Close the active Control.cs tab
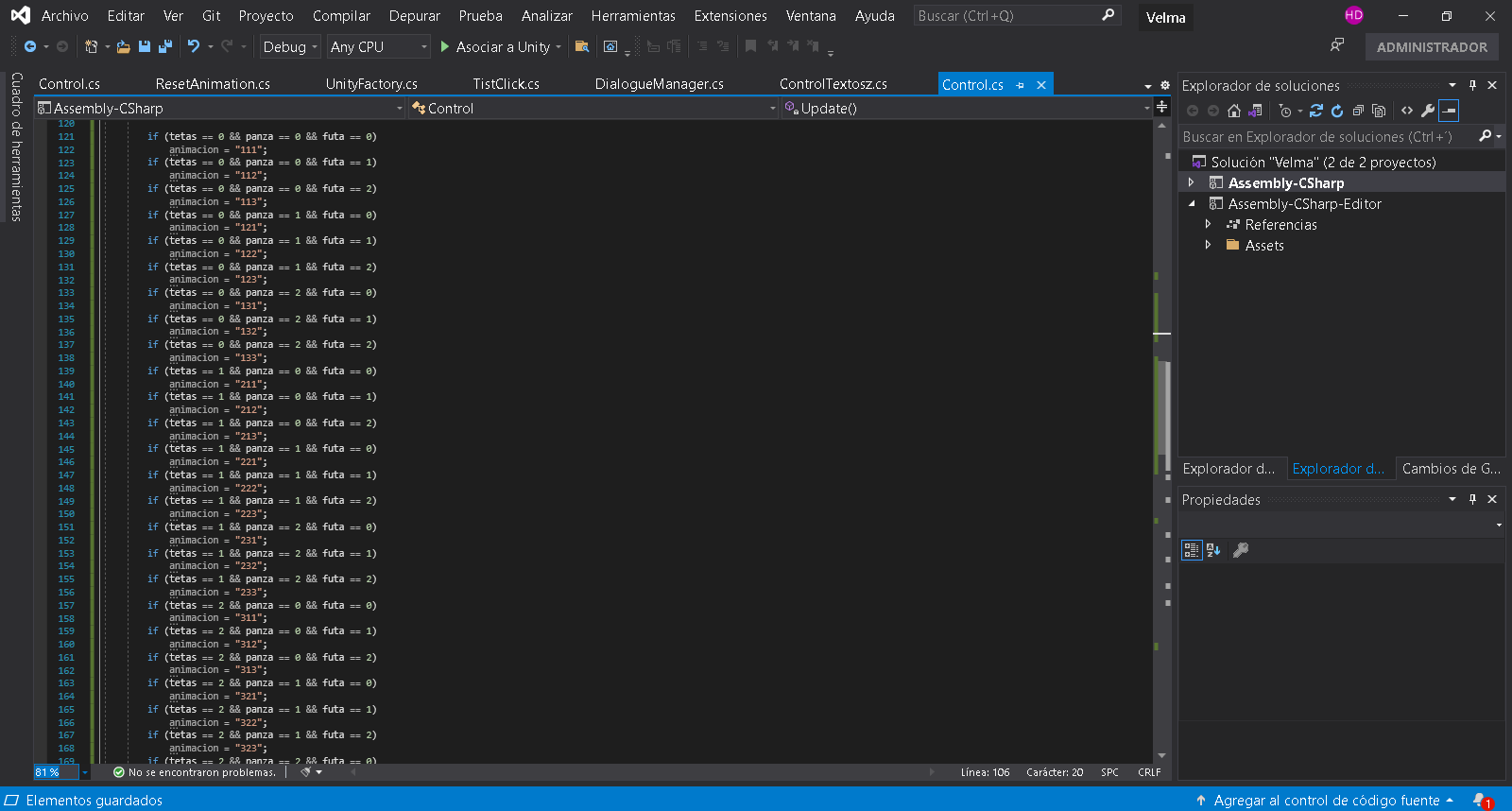Viewport: 1512px width, 811px height. click(x=1041, y=85)
